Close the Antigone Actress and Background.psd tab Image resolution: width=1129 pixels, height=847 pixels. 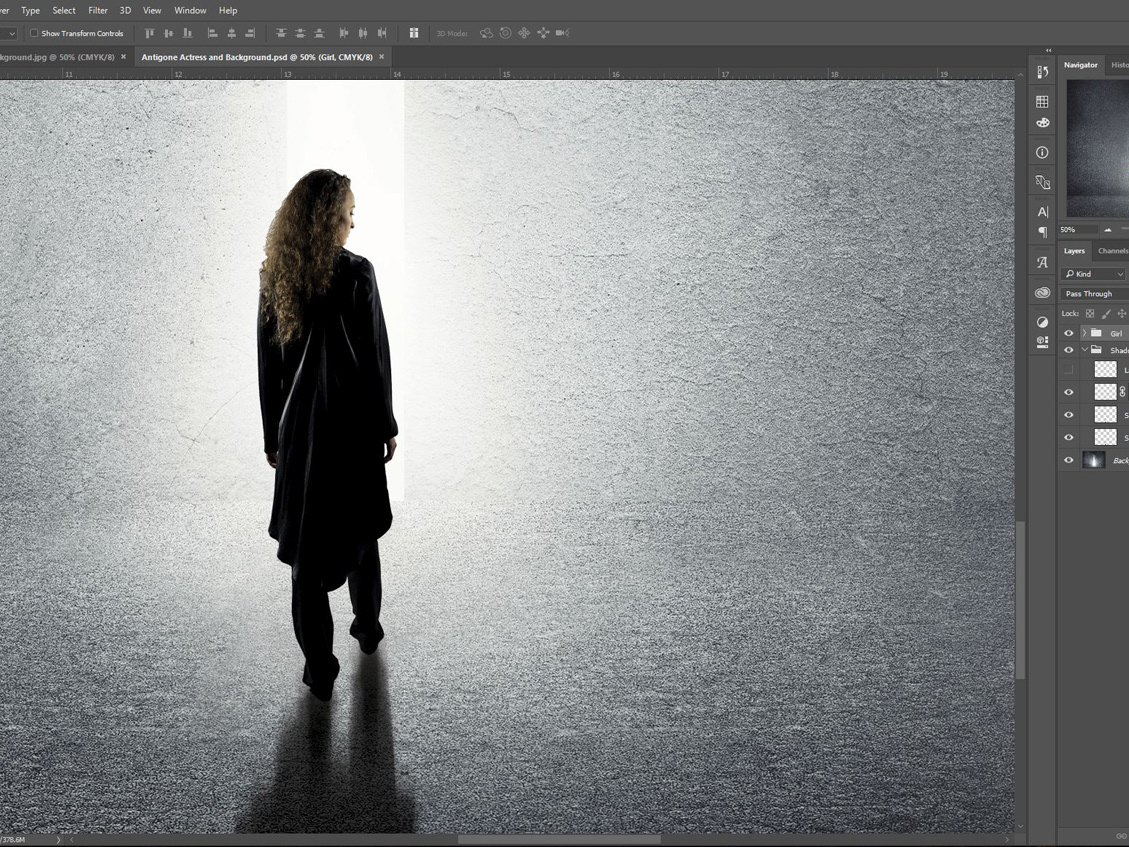(382, 57)
